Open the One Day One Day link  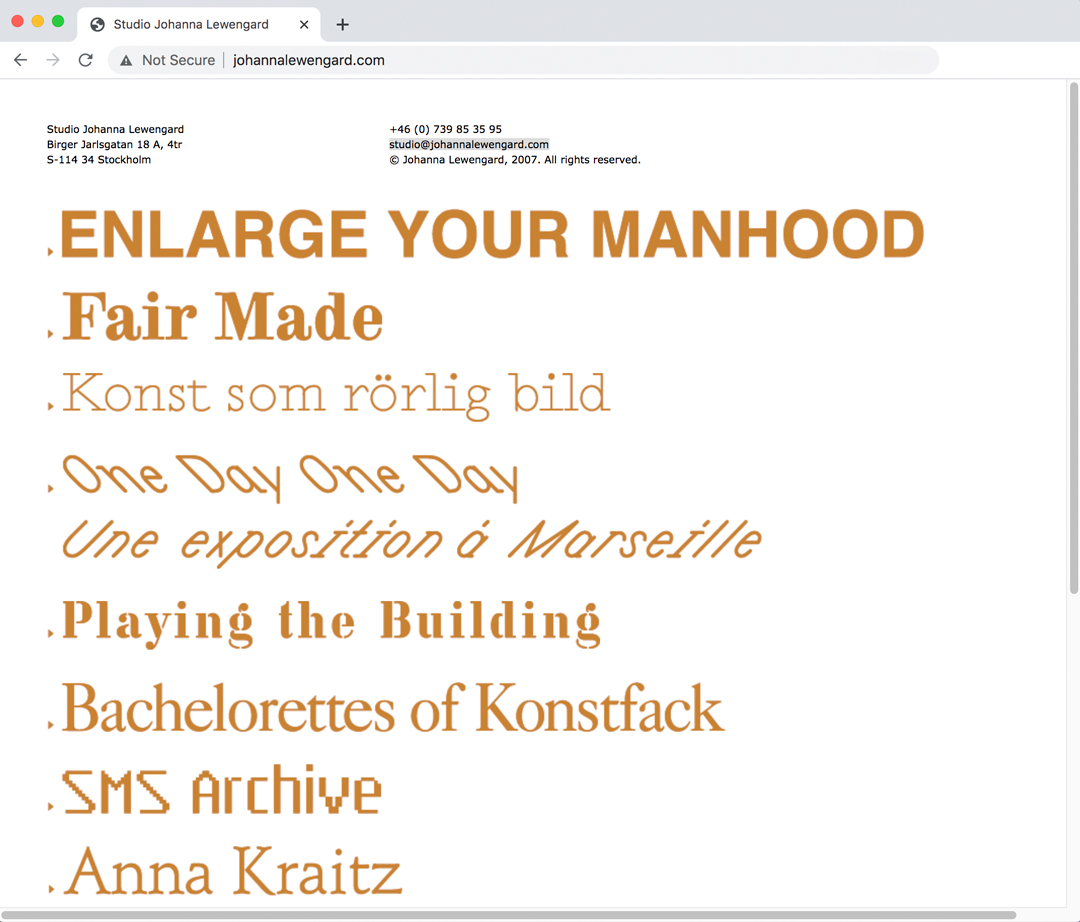point(290,478)
